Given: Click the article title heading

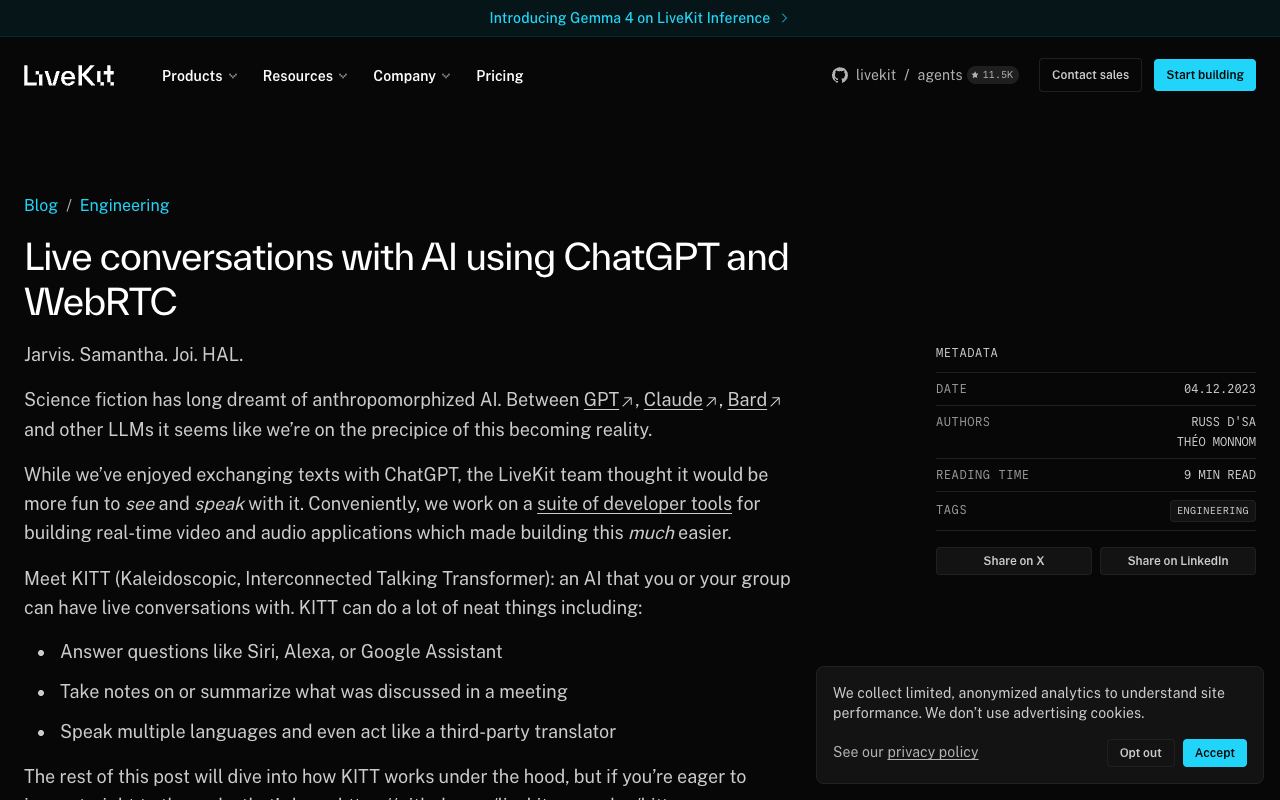Looking at the screenshot, I should [x=407, y=279].
